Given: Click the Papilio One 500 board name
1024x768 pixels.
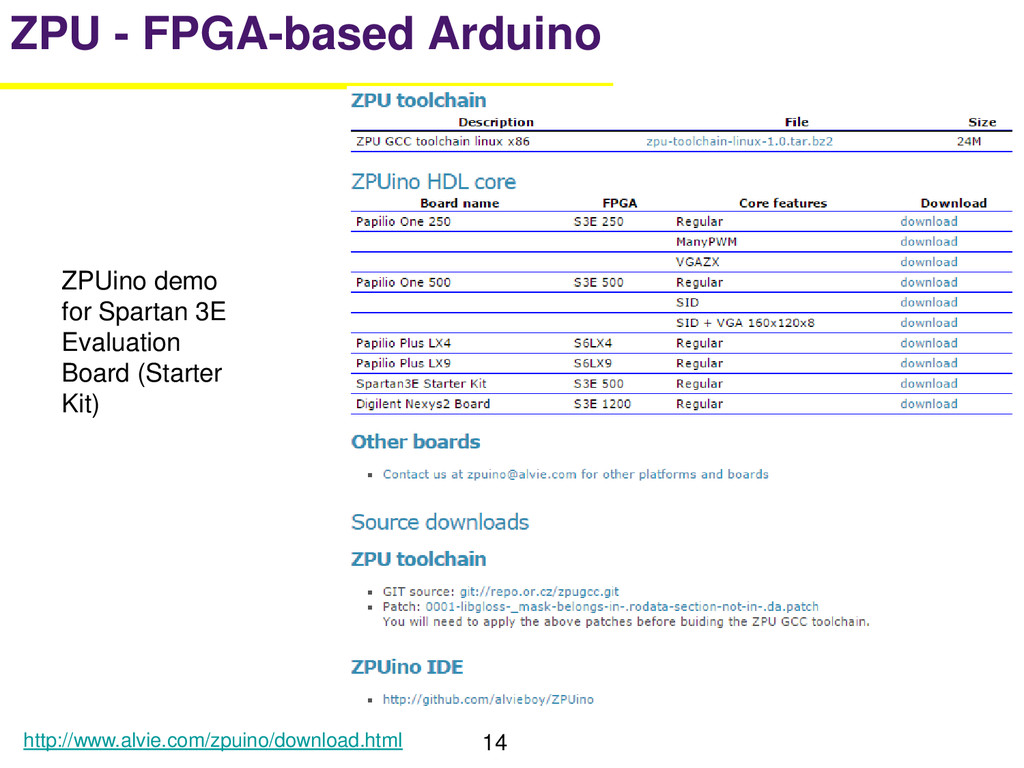Looking at the screenshot, I should coord(403,282).
